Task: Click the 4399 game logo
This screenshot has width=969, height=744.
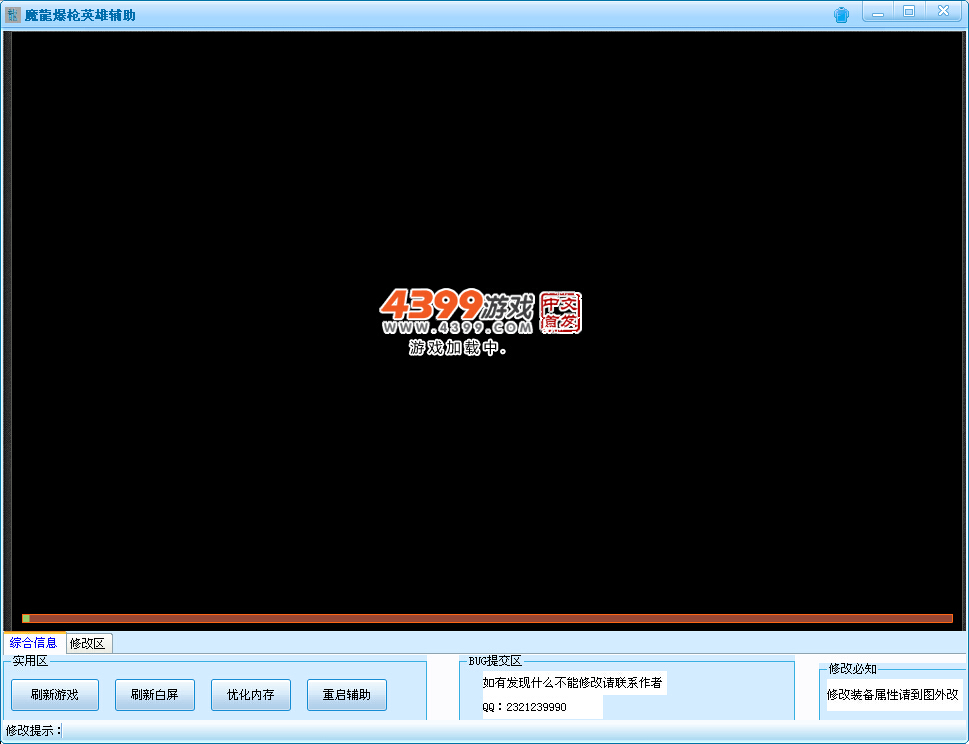Action: (x=457, y=312)
